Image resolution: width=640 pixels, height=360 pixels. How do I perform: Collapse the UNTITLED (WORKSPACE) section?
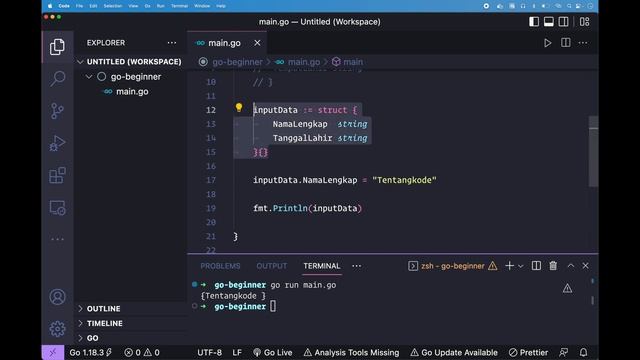[131, 62]
